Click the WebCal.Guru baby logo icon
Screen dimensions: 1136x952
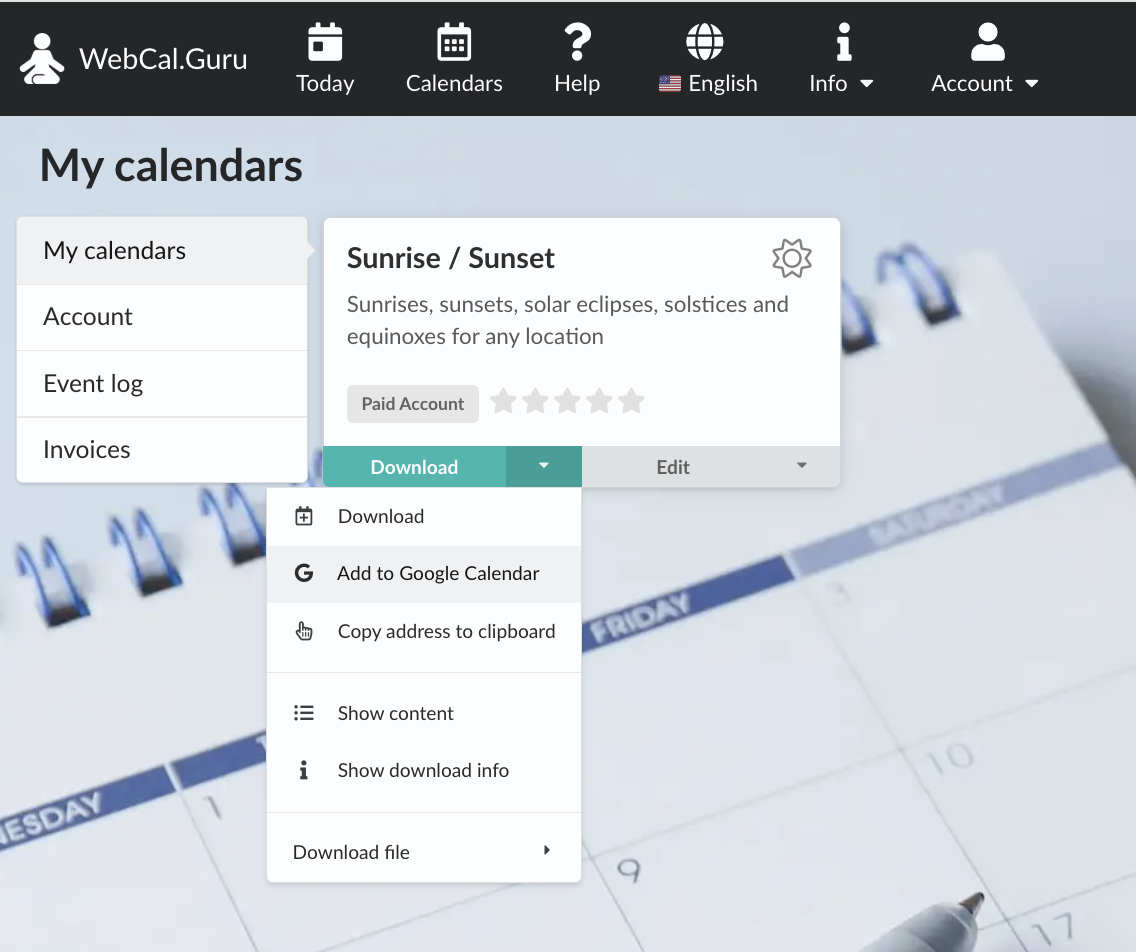coord(41,57)
